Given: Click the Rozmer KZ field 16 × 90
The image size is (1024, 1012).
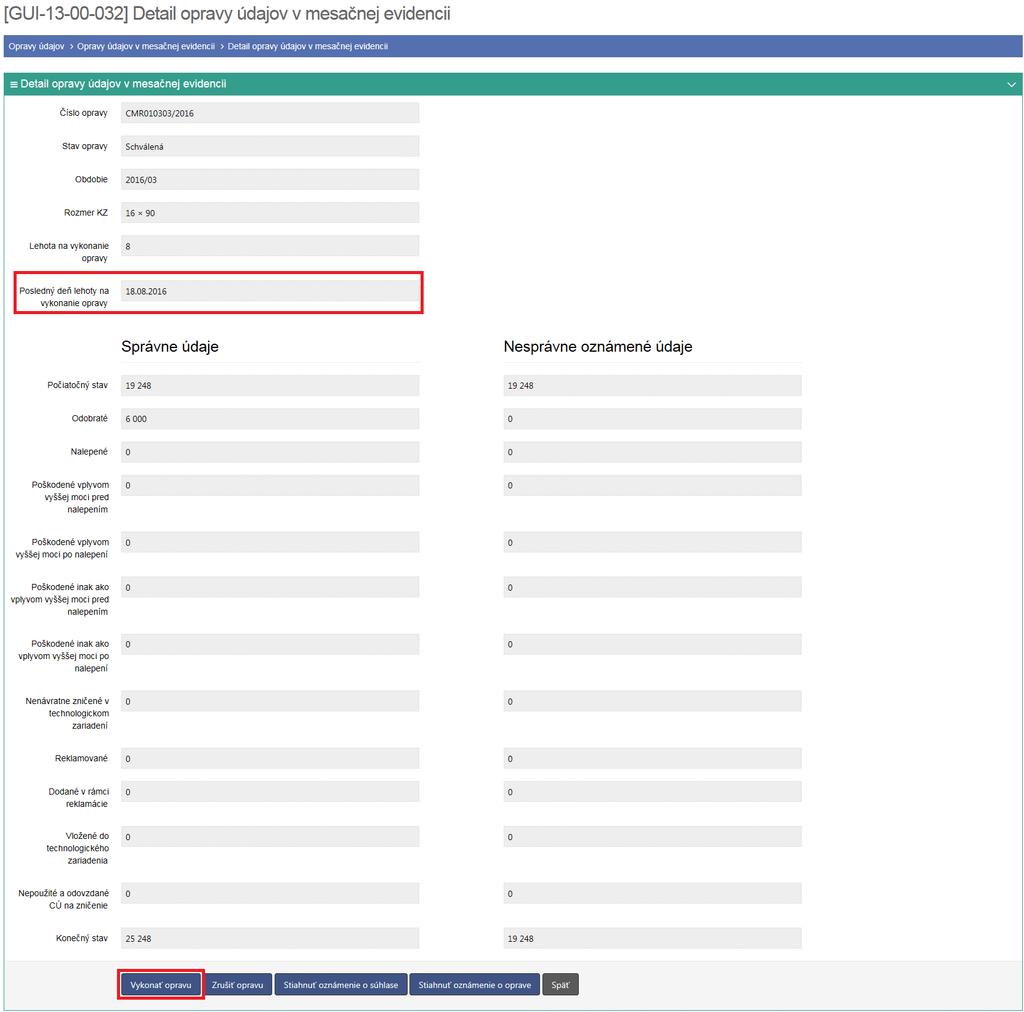Looking at the screenshot, I should (270, 213).
